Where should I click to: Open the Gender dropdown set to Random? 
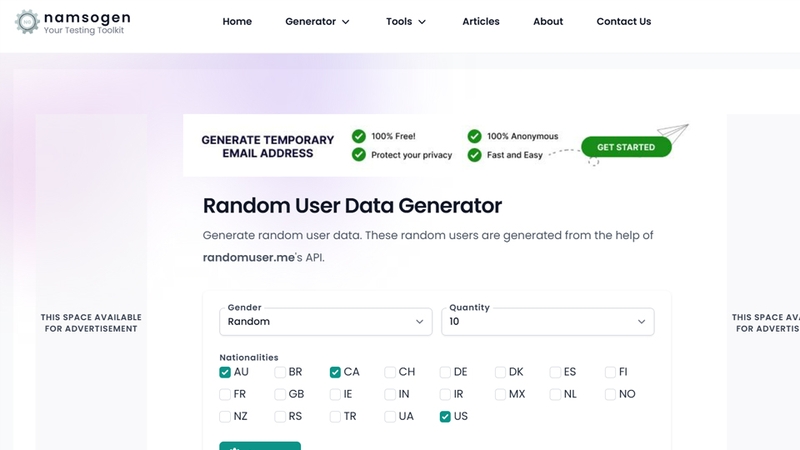326,321
